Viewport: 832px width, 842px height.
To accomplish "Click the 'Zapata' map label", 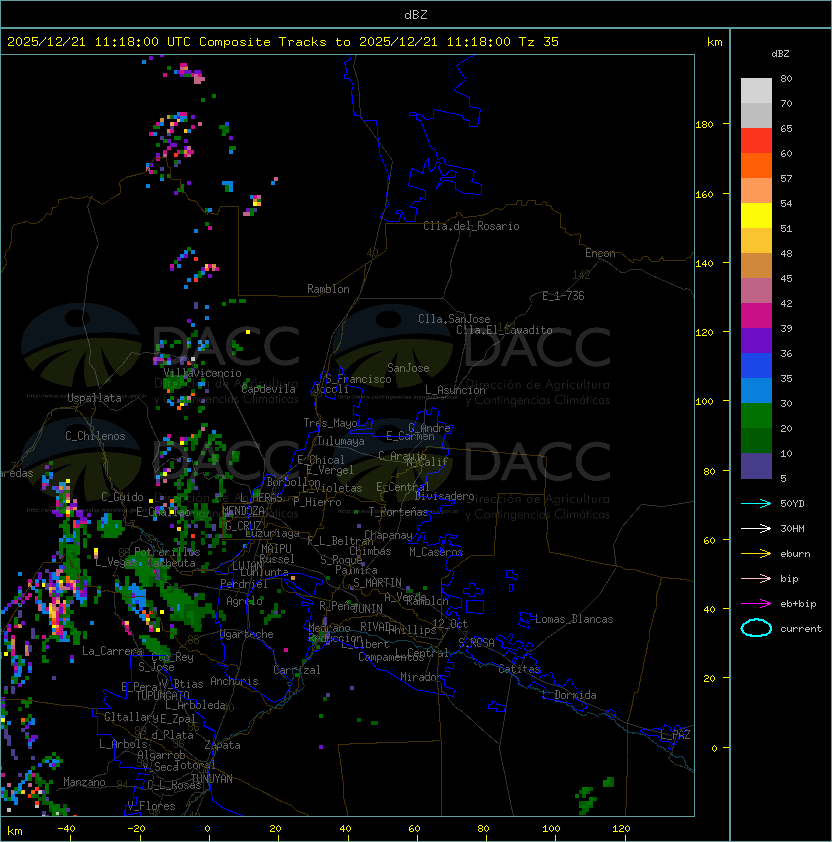I will (x=222, y=745).
